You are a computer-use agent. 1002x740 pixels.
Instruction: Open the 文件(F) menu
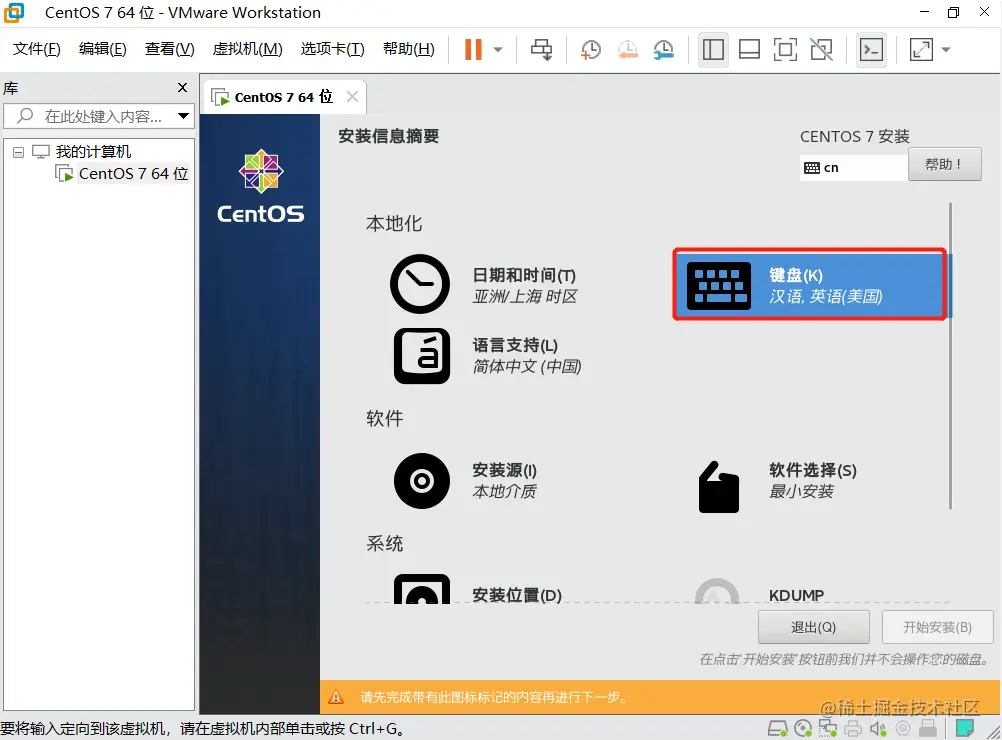pos(36,49)
